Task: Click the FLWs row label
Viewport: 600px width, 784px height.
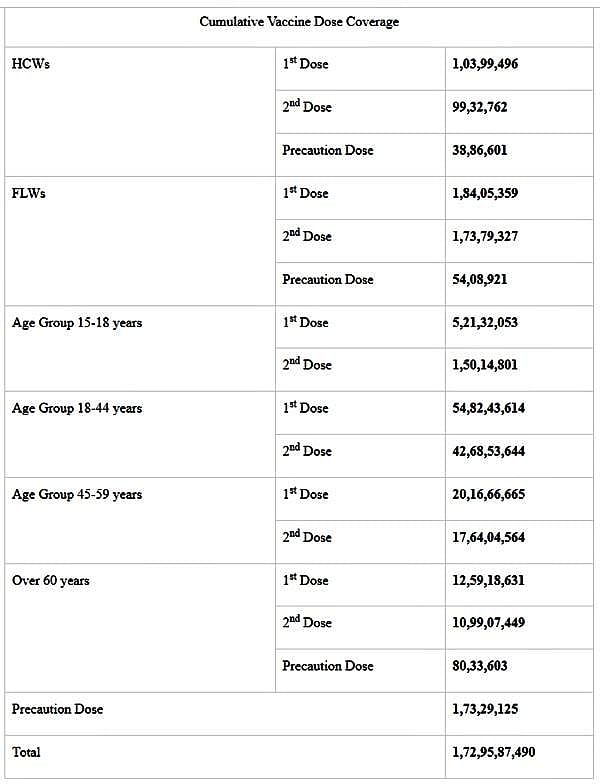Action: pyautogui.click(x=29, y=193)
